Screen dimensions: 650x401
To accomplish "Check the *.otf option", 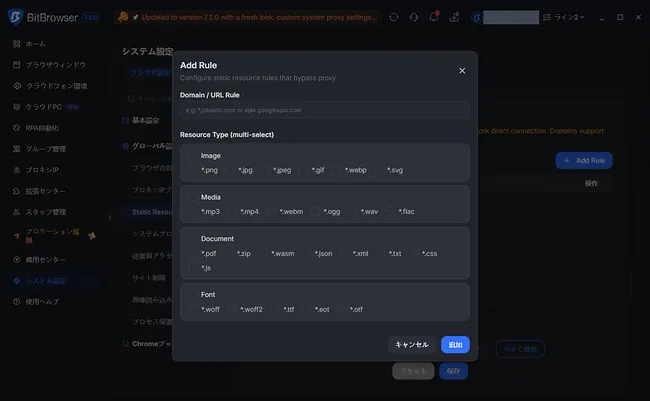I will pos(342,309).
